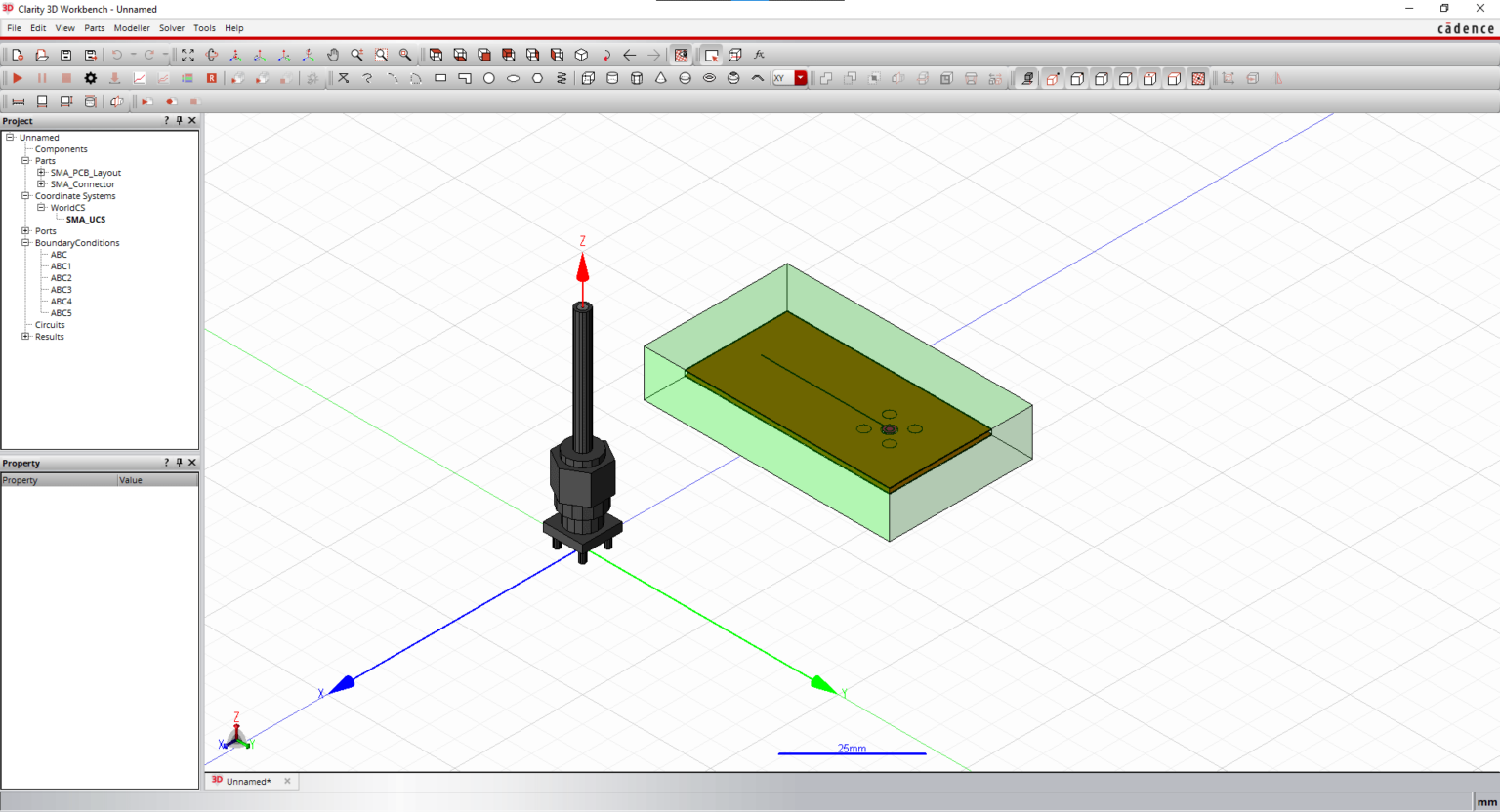Image resolution: width=1500 pixels, height=812 pixels.
Task: Select the Cone primitive tool
Action: tap(660, 78)
